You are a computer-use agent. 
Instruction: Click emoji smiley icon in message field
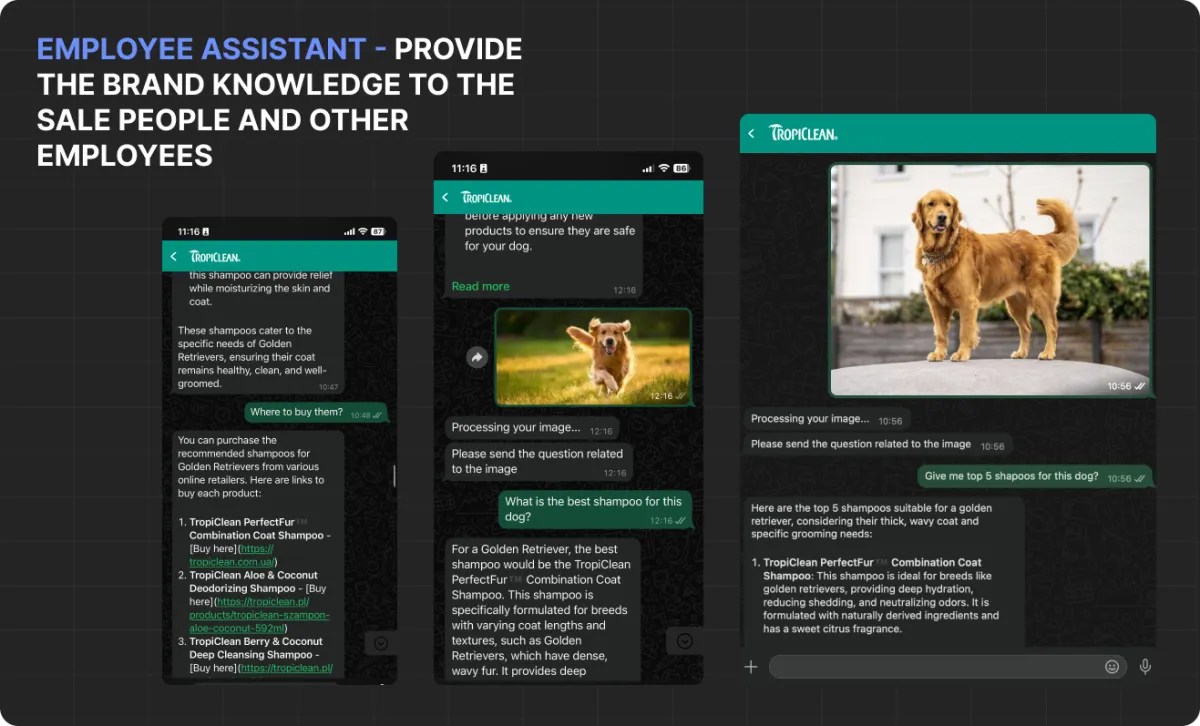(x=1112, y=667)
